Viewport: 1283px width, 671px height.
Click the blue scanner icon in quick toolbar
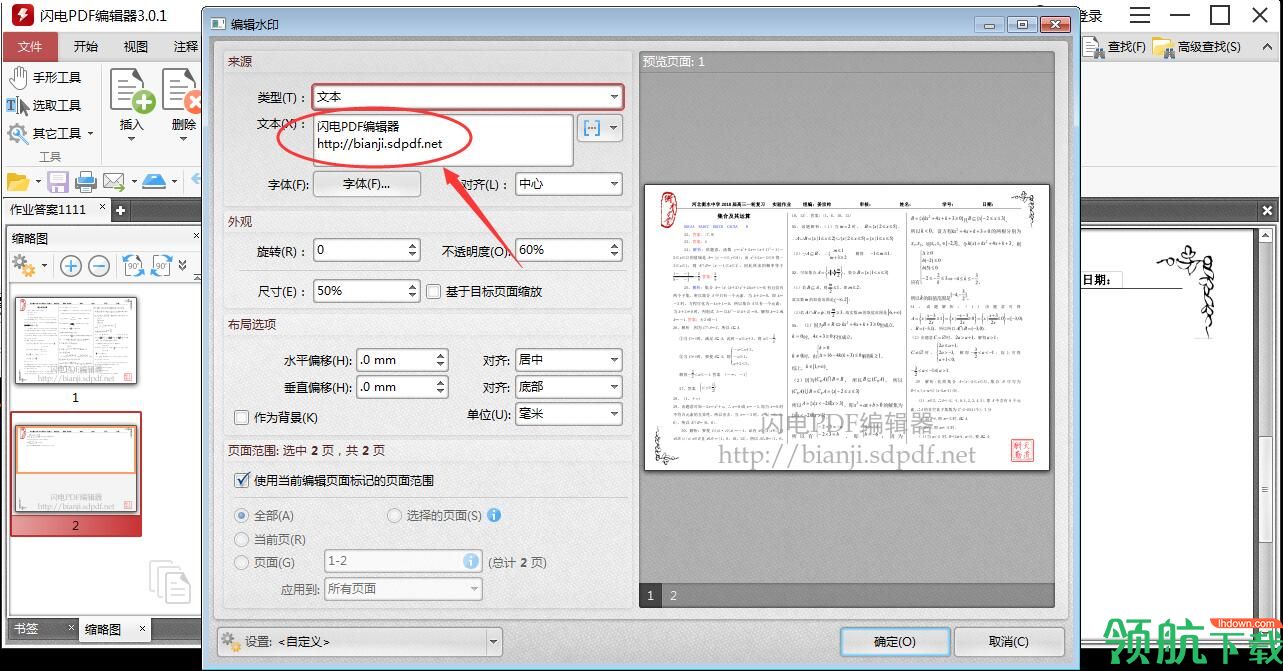[153, 182]
